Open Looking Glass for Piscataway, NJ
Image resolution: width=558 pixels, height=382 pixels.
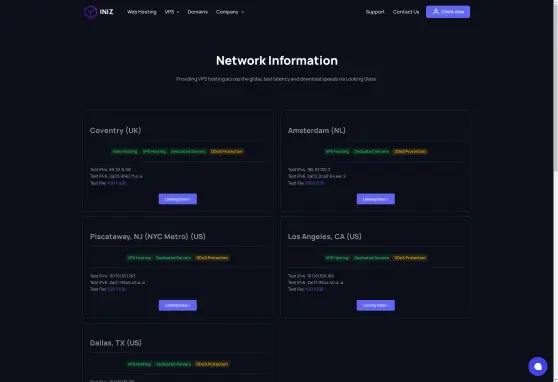point(178,305)
